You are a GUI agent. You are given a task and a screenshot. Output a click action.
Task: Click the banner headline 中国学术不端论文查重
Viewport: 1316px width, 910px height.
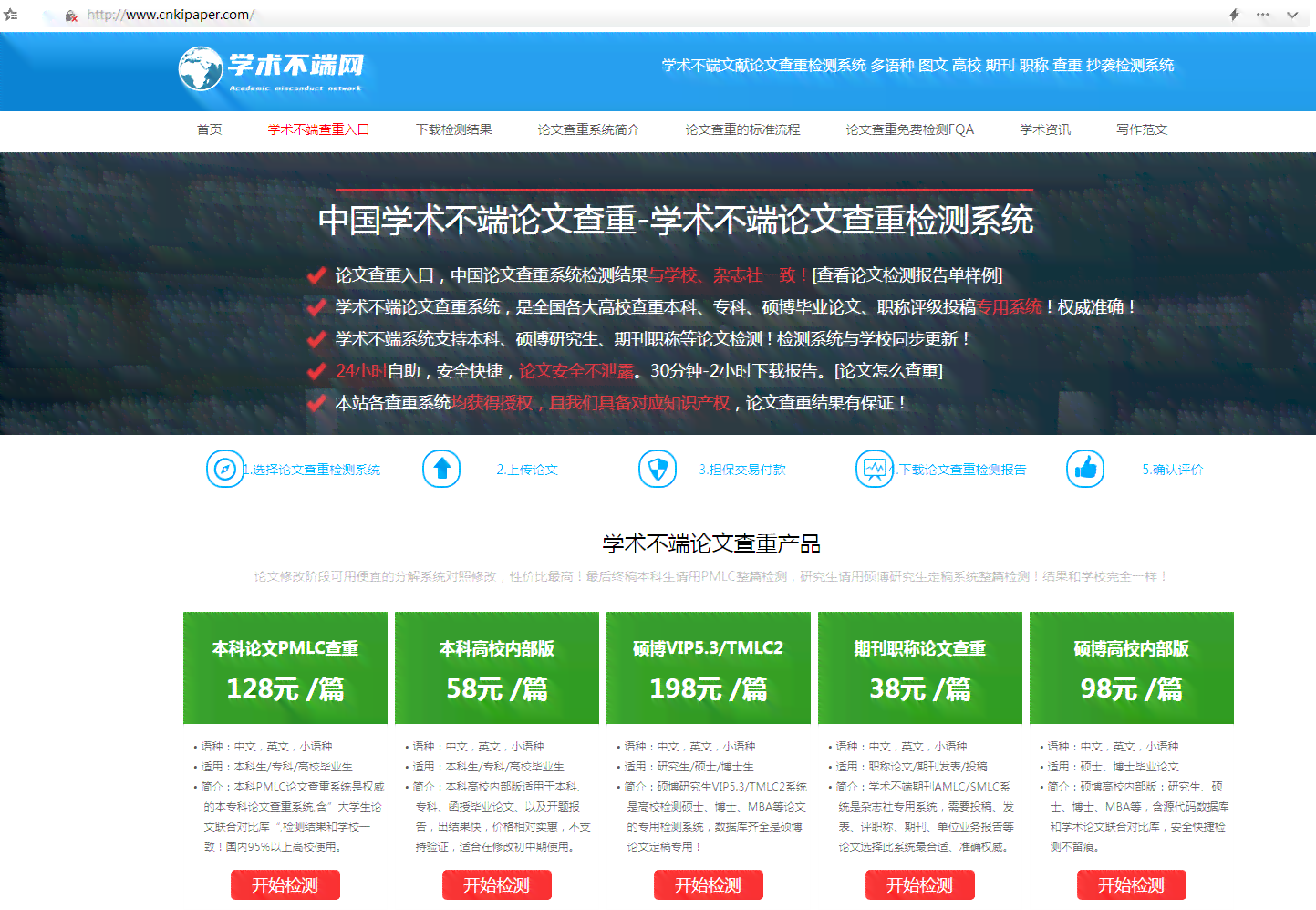676,221
